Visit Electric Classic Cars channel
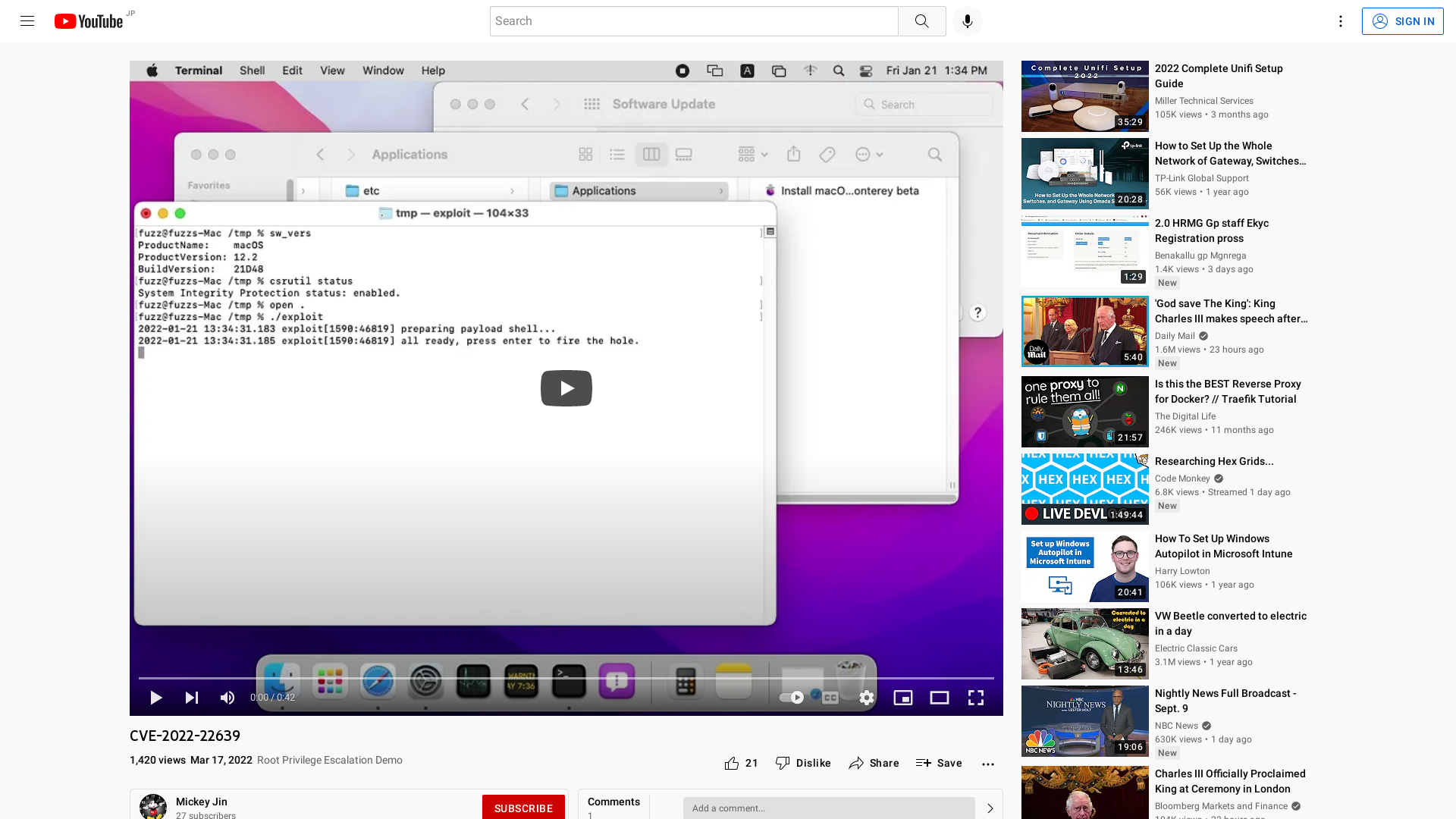 coord(1196,648)
